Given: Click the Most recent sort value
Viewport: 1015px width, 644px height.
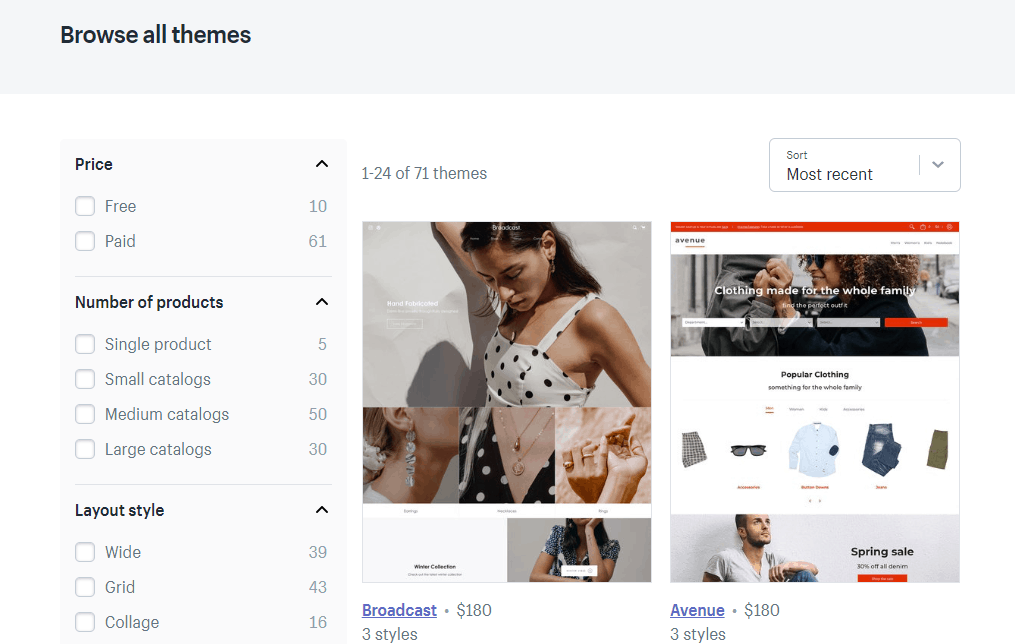Looking at the screenshot, I should pyautogui.click(x=829, y=174).
